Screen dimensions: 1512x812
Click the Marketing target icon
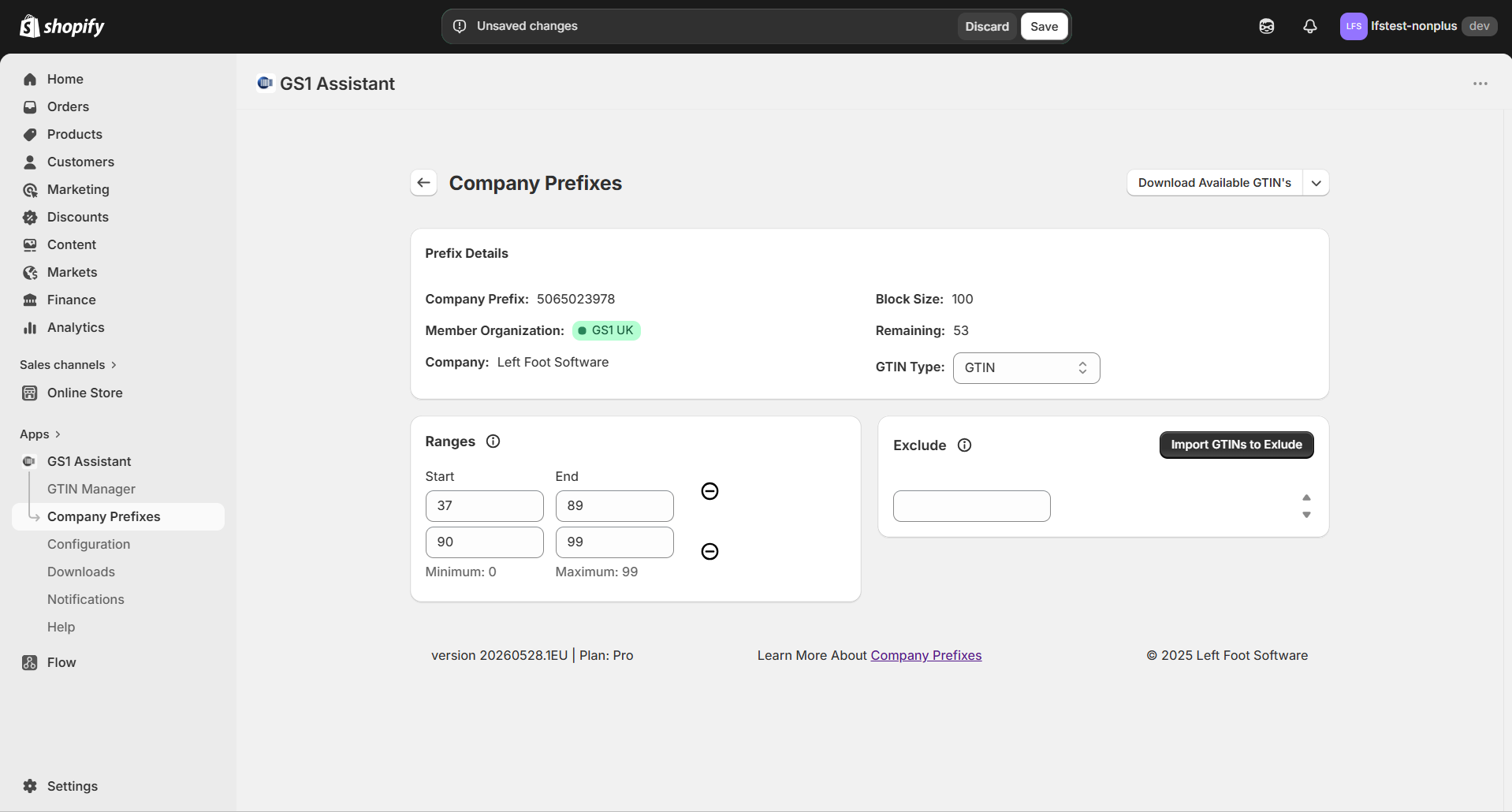tap(30, 189)
